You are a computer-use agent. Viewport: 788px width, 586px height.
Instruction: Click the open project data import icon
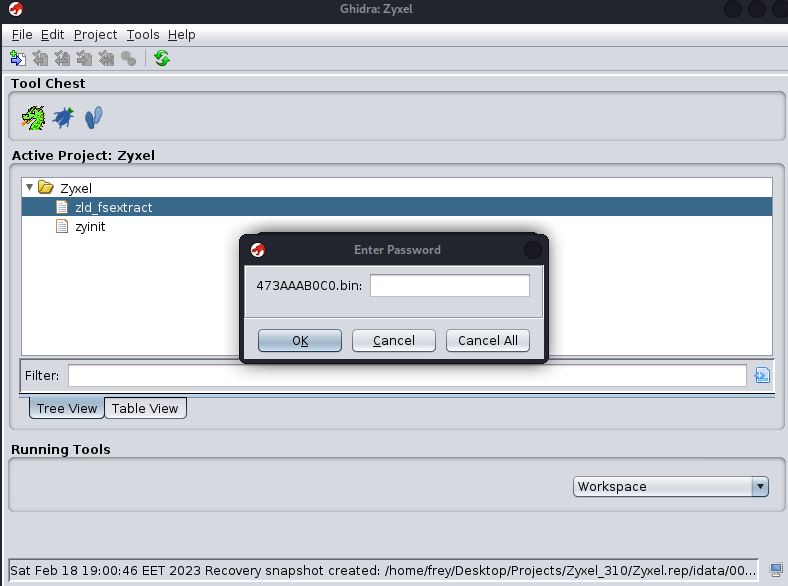[18, 59]
